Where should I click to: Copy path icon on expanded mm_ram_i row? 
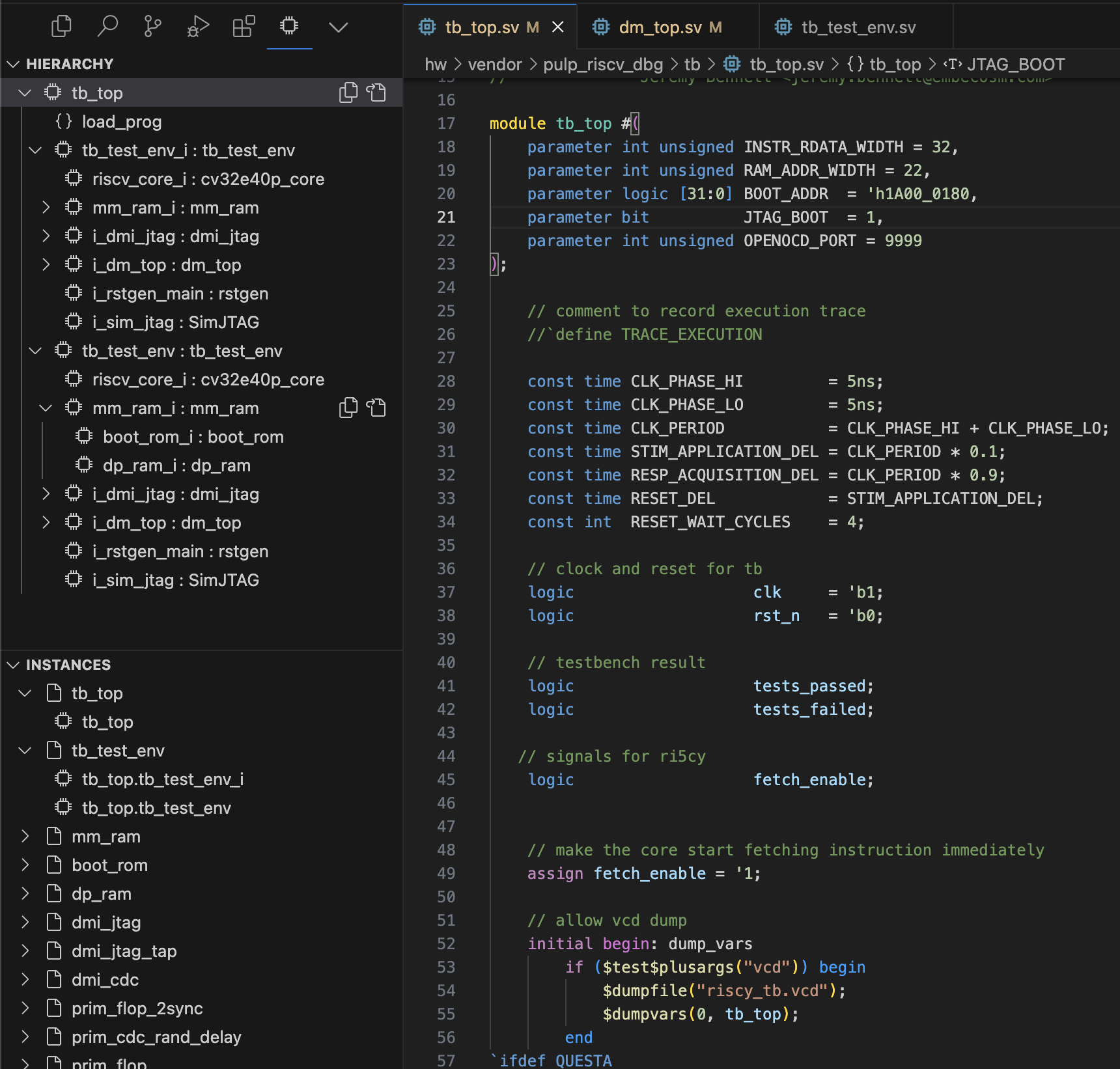coord(348,408)
